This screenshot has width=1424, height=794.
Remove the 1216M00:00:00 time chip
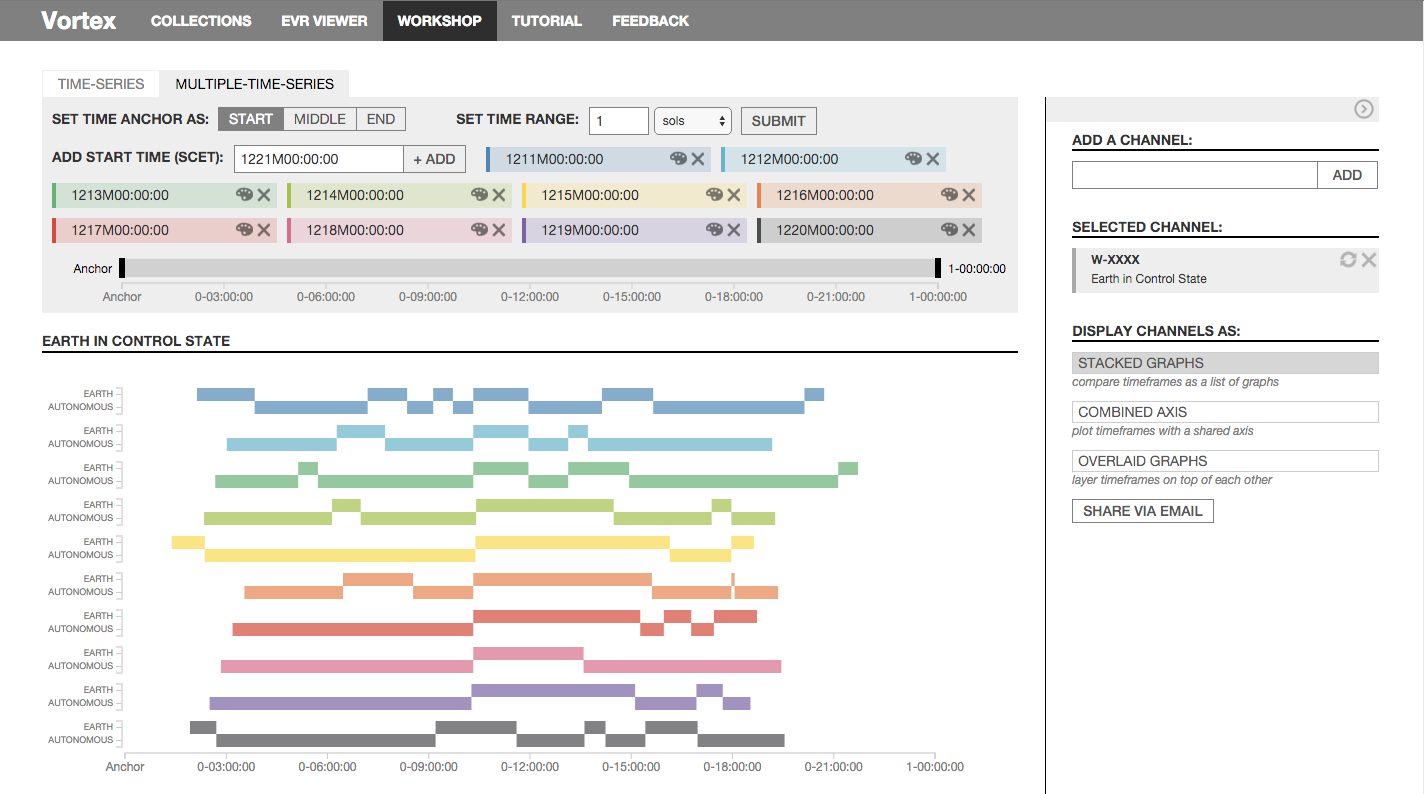pos(969,195)
